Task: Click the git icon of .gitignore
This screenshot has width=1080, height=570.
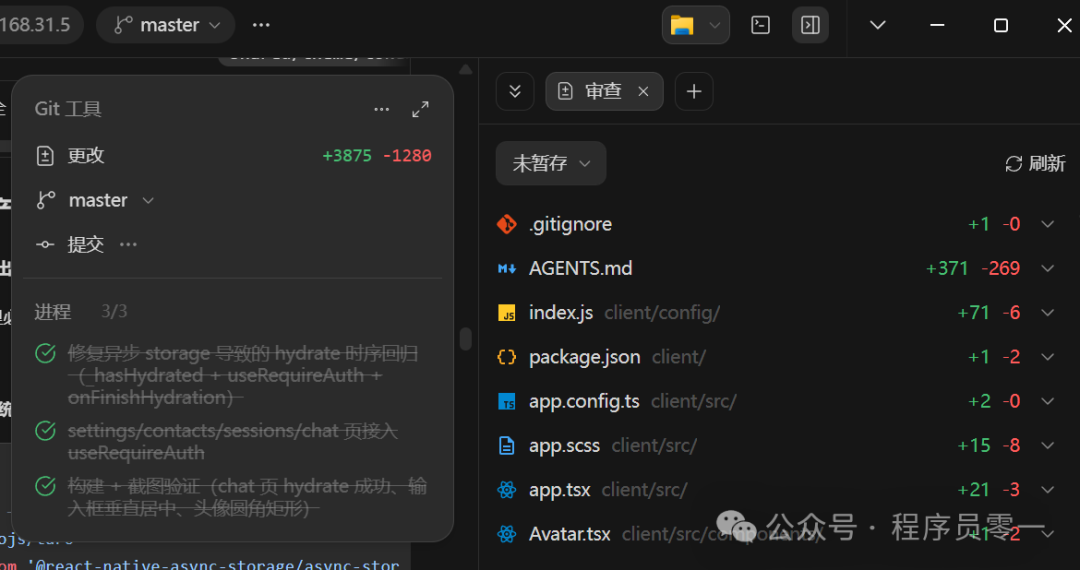Action: 507,224
